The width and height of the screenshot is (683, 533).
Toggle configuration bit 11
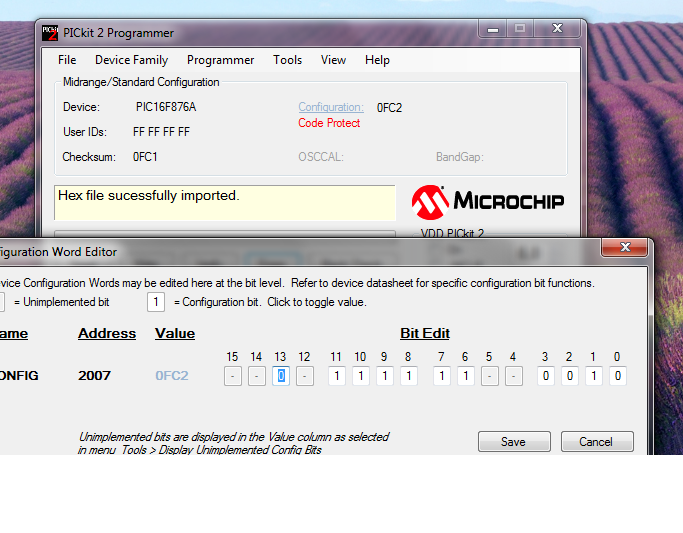[336, 376]
